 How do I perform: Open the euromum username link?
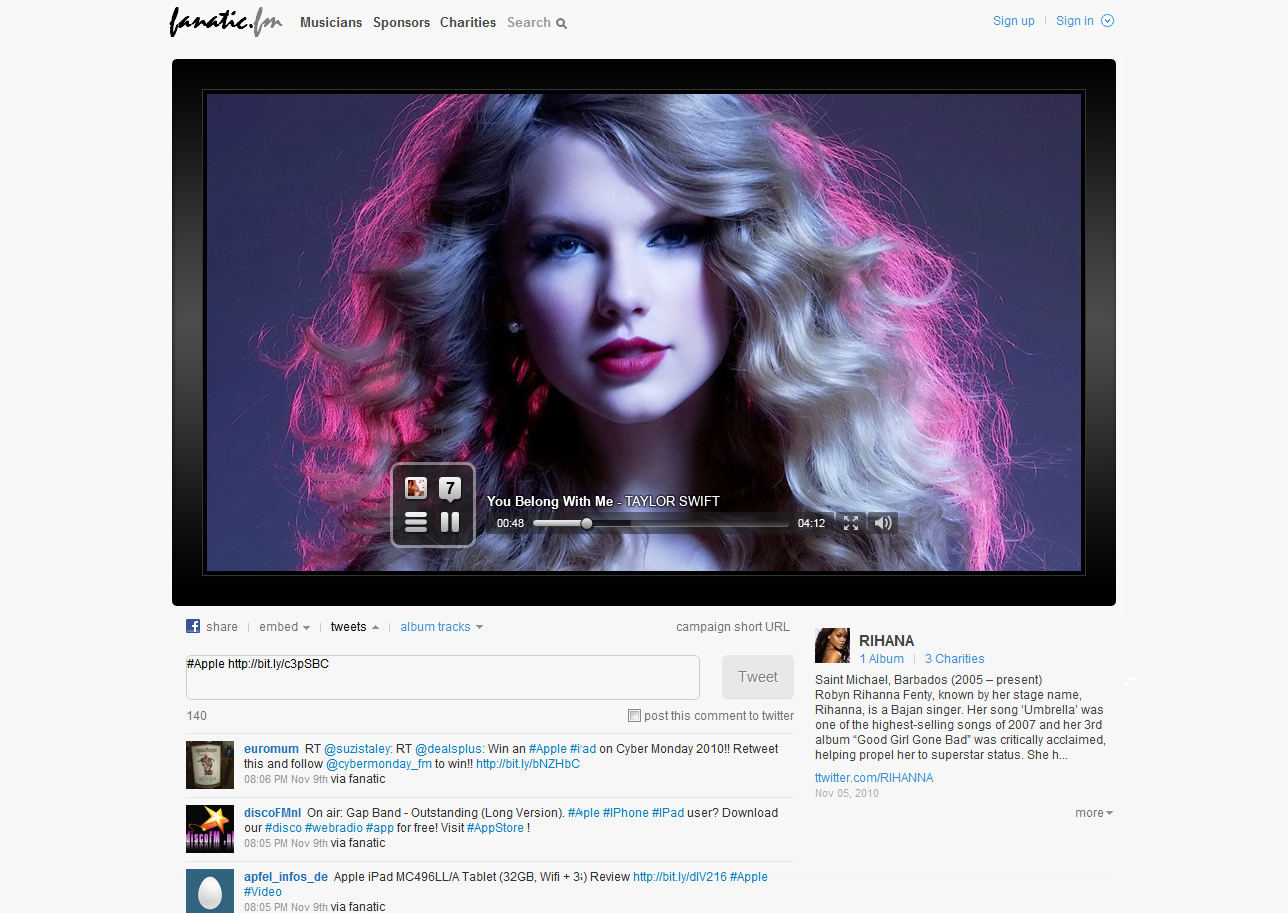click(x=271, y=749)
